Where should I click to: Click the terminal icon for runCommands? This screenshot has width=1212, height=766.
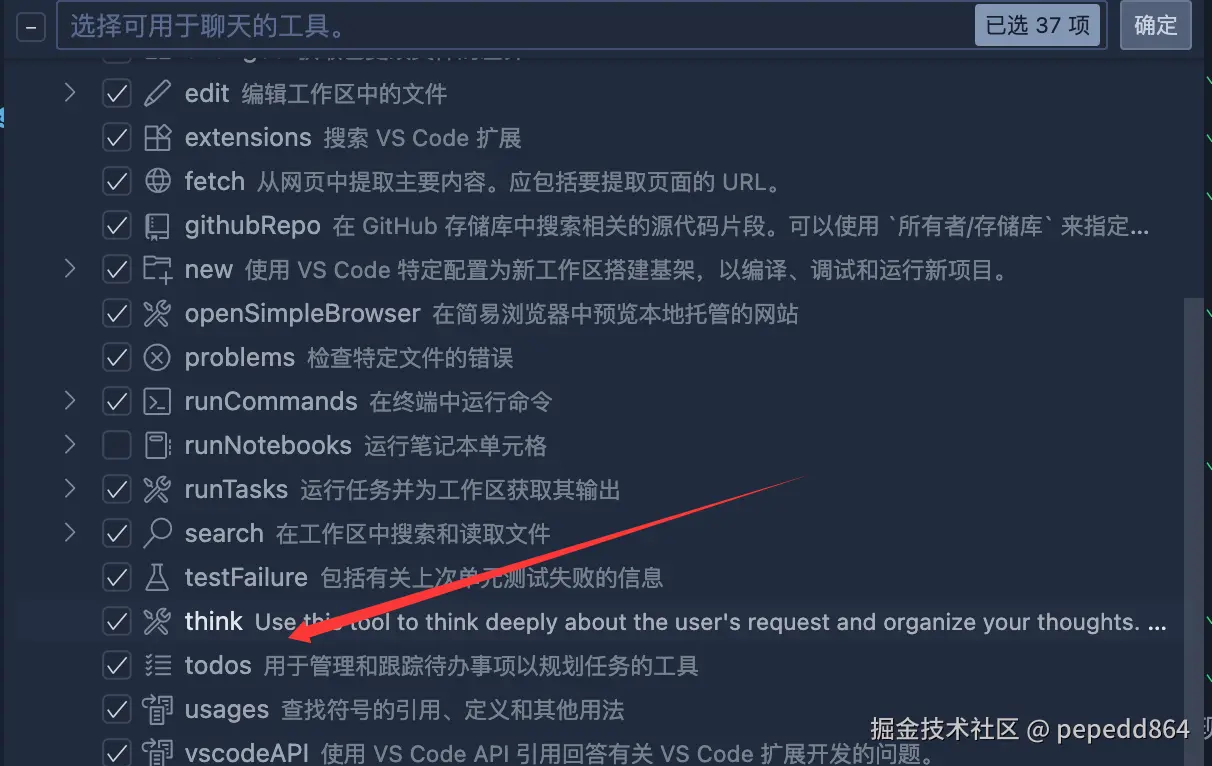[157, 402]
